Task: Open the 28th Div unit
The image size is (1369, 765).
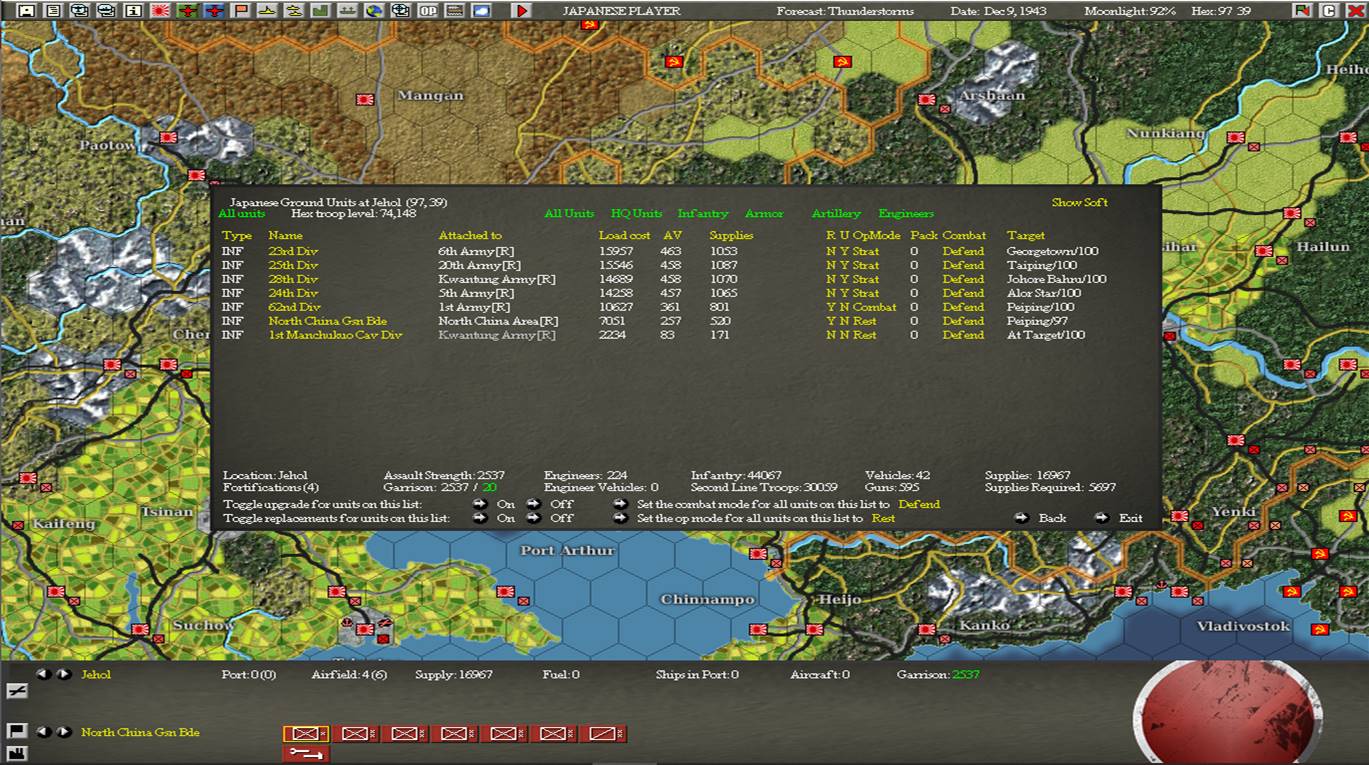Action: [x=293, y=279]
